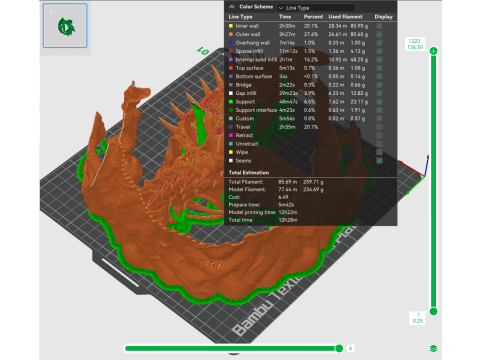Click the Model Filament weight 234.69 g
The width and height of the screenshot is (480, 360).
pos(313,189)
